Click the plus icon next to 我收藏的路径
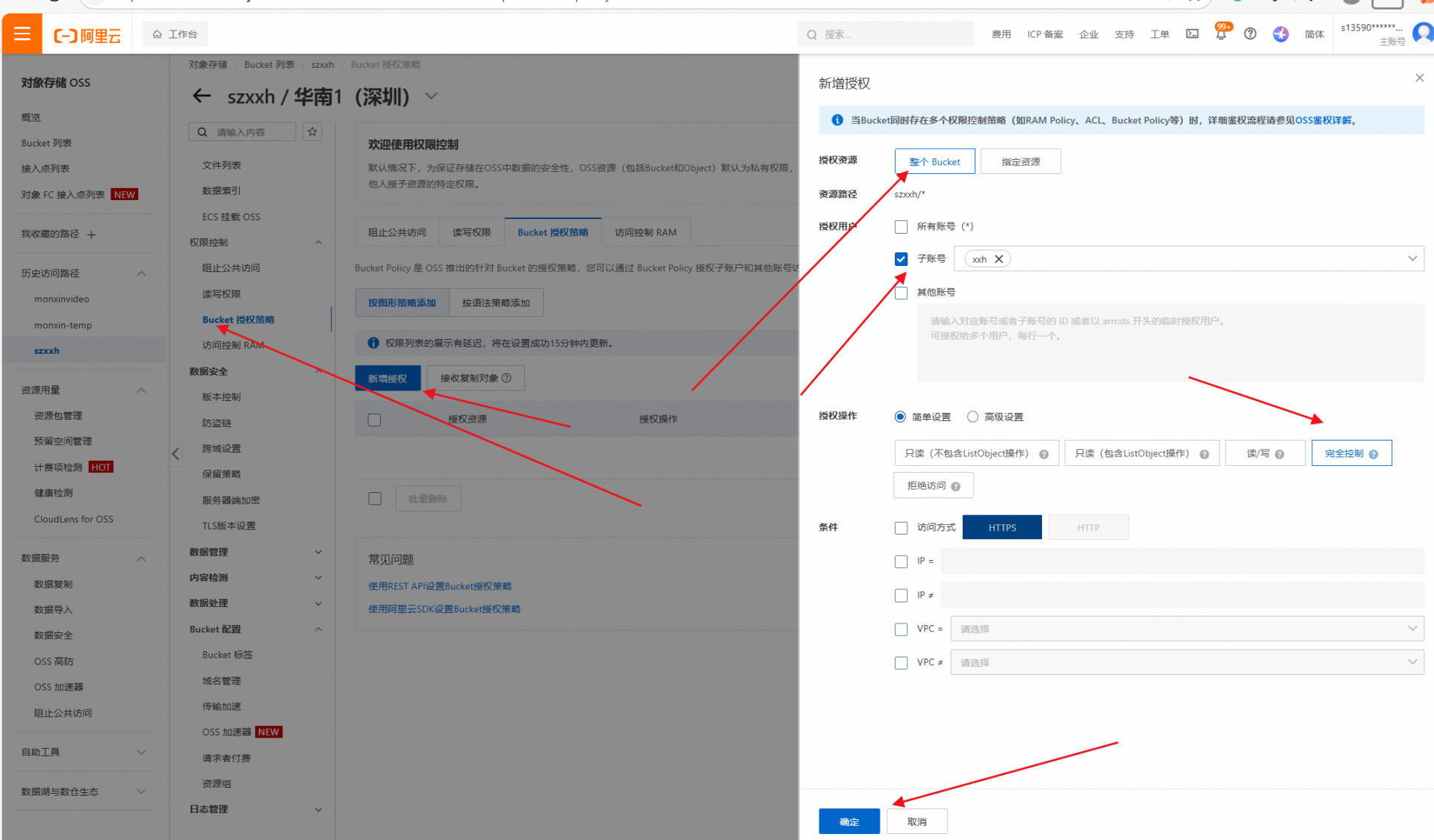 [x=92, y=234]
